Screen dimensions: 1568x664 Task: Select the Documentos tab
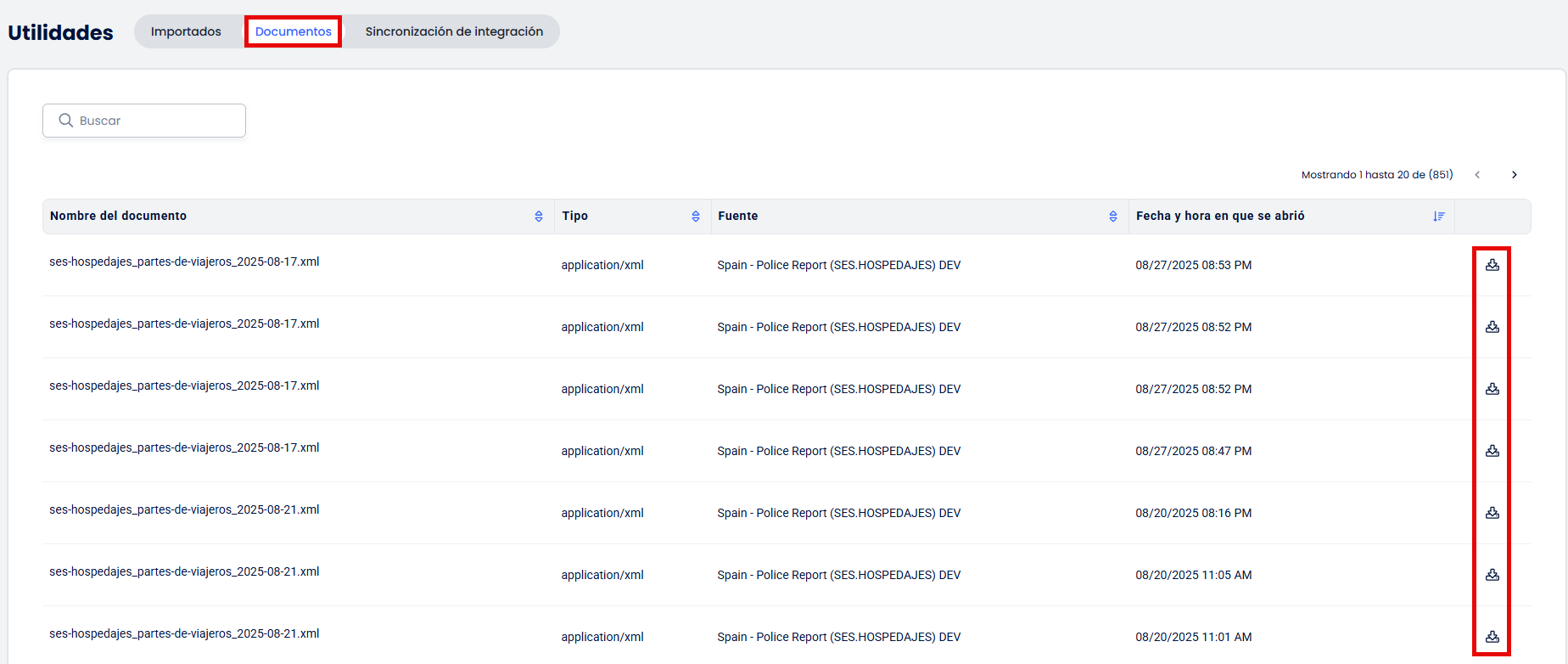pyautogui.click(x=294, y=31)
